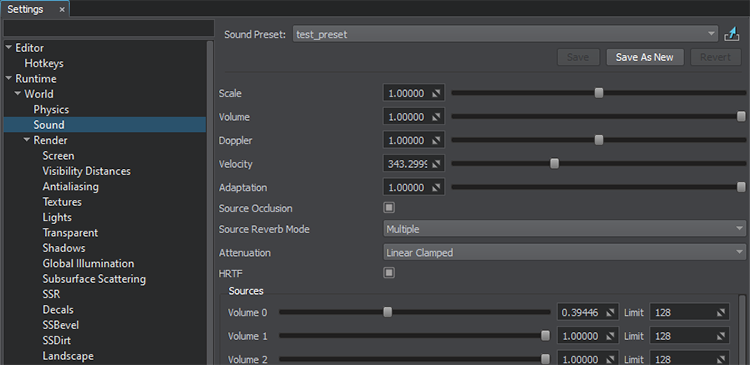The image size is (750, 365).
Task: Click the Scale value input field
Action: 414,93
